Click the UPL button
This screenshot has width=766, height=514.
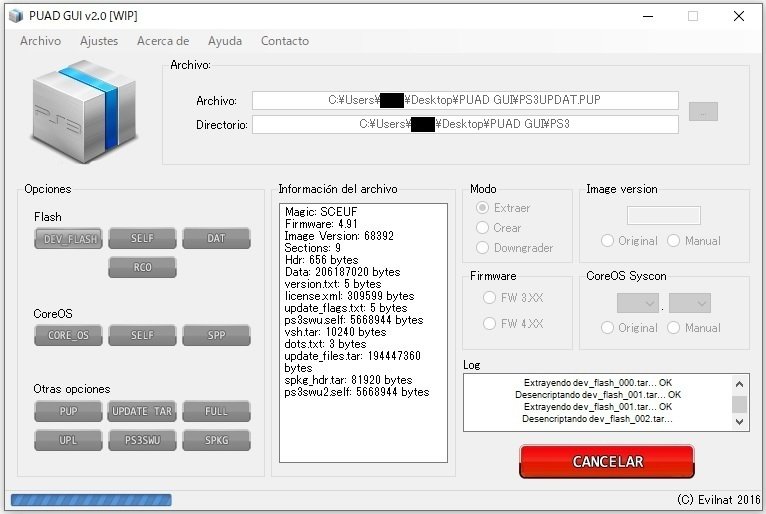(68, 440)
